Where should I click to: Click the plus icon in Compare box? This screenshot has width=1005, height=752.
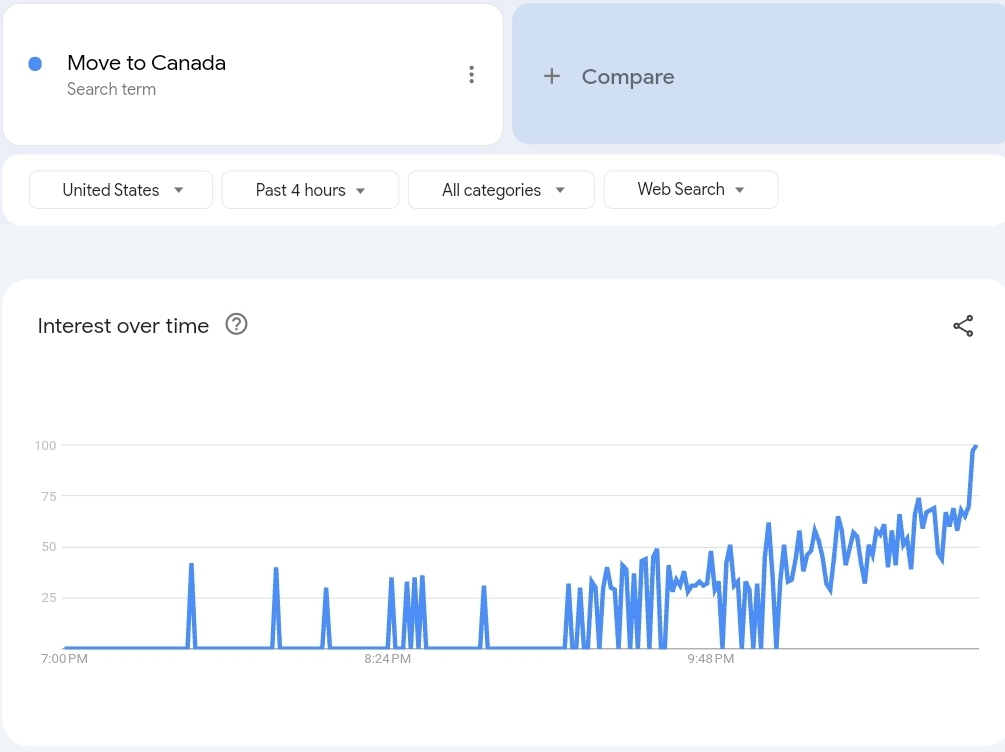(551, 76)
